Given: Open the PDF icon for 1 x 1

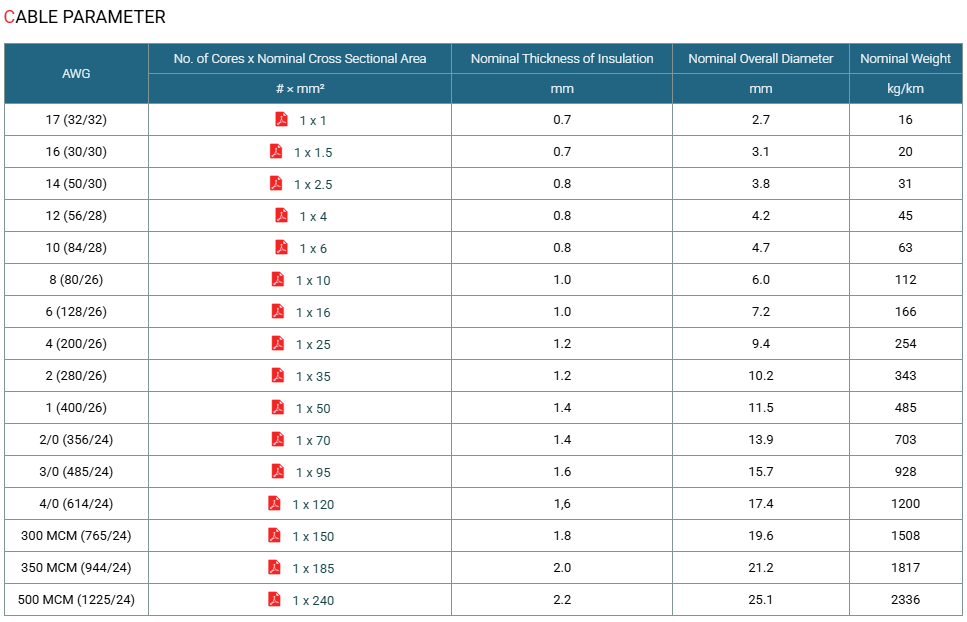Looking at the screenshot, I should (281, 119).
